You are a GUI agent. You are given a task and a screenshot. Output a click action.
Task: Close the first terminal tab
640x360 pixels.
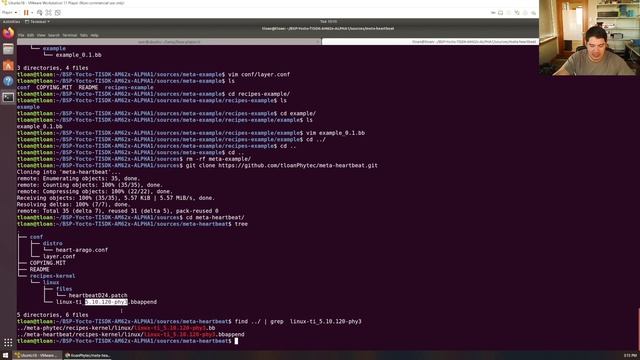coord(318,42)
